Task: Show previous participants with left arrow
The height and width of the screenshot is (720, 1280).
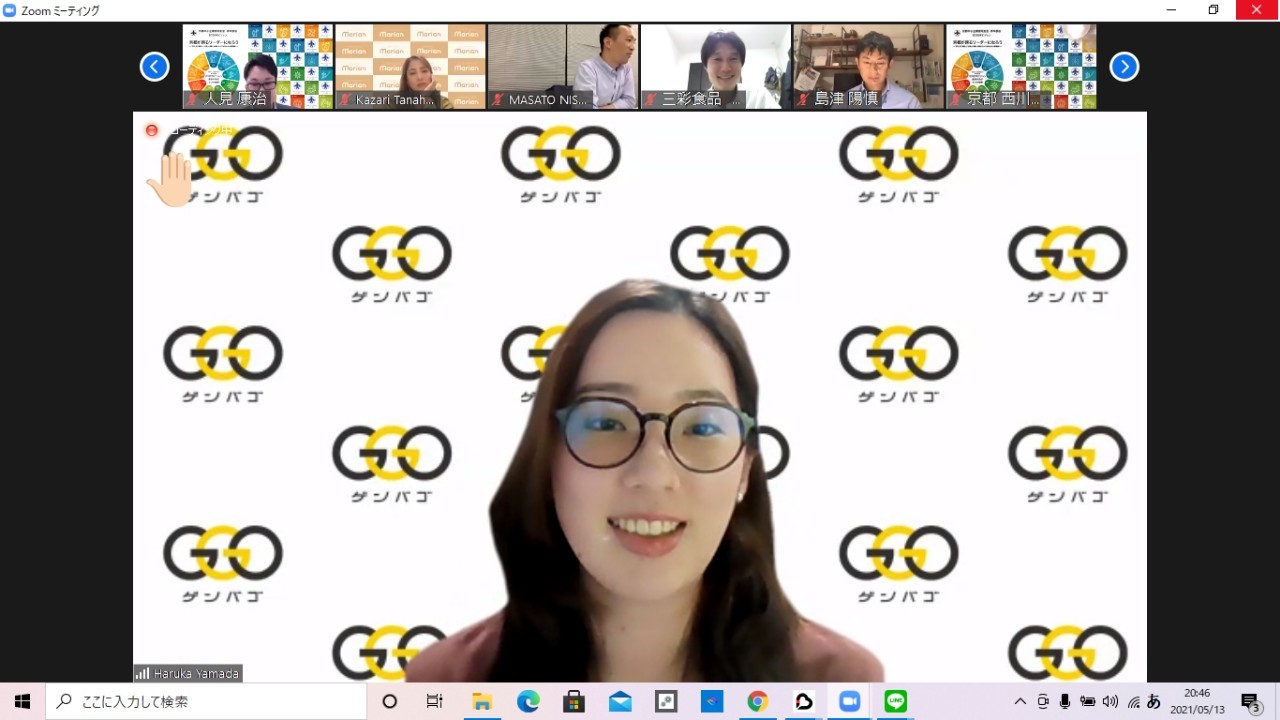Action: (x=154, y=67)
